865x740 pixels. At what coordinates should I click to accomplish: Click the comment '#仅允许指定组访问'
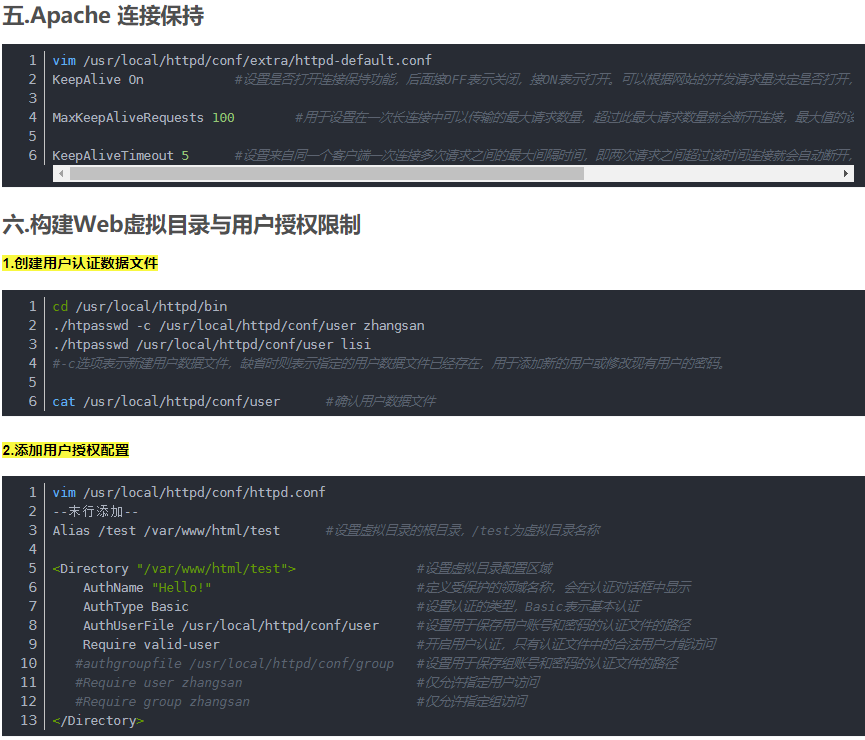(x=472, y=701)
